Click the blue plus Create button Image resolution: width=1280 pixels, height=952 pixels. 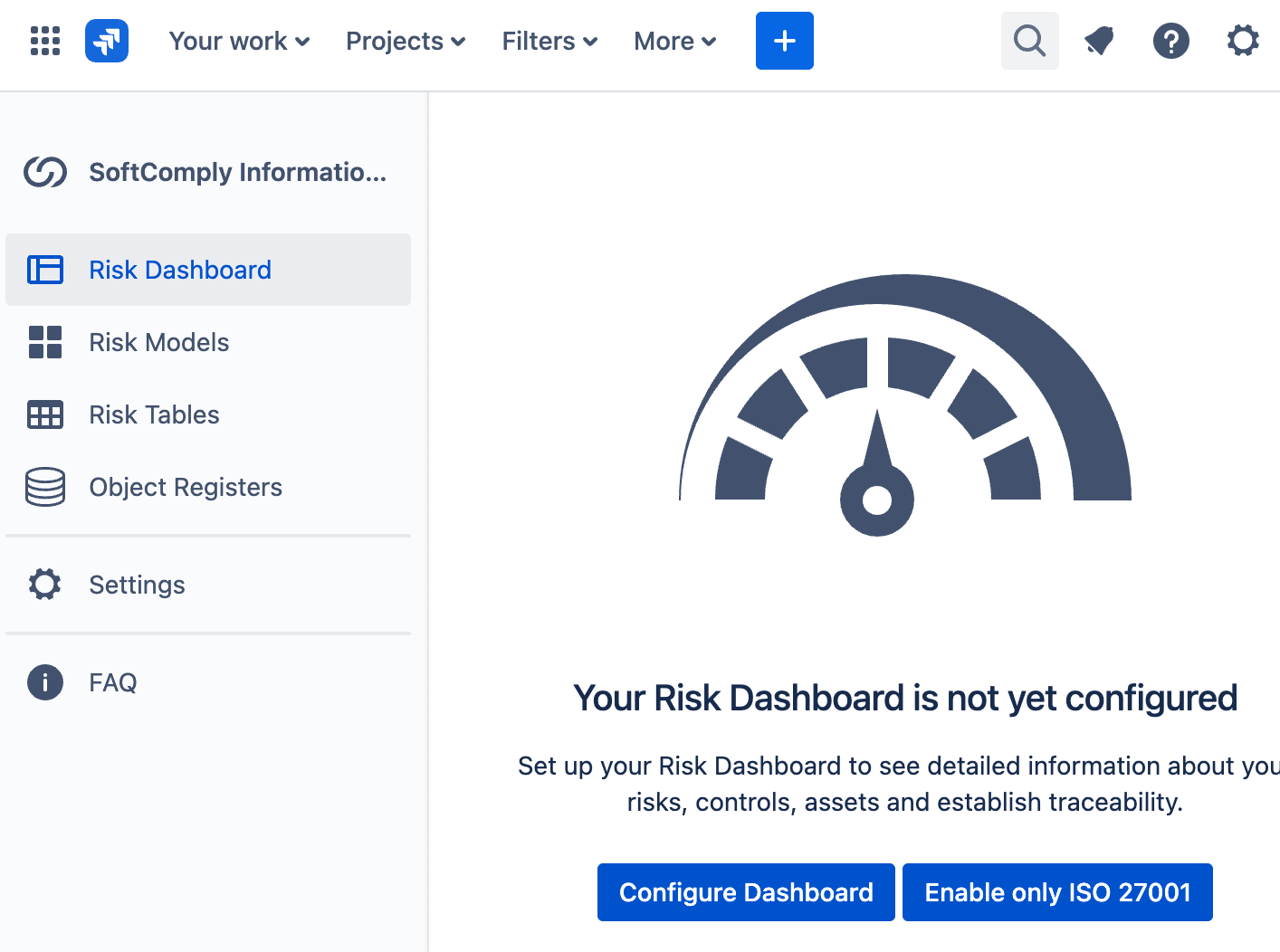tap(785, 41)
